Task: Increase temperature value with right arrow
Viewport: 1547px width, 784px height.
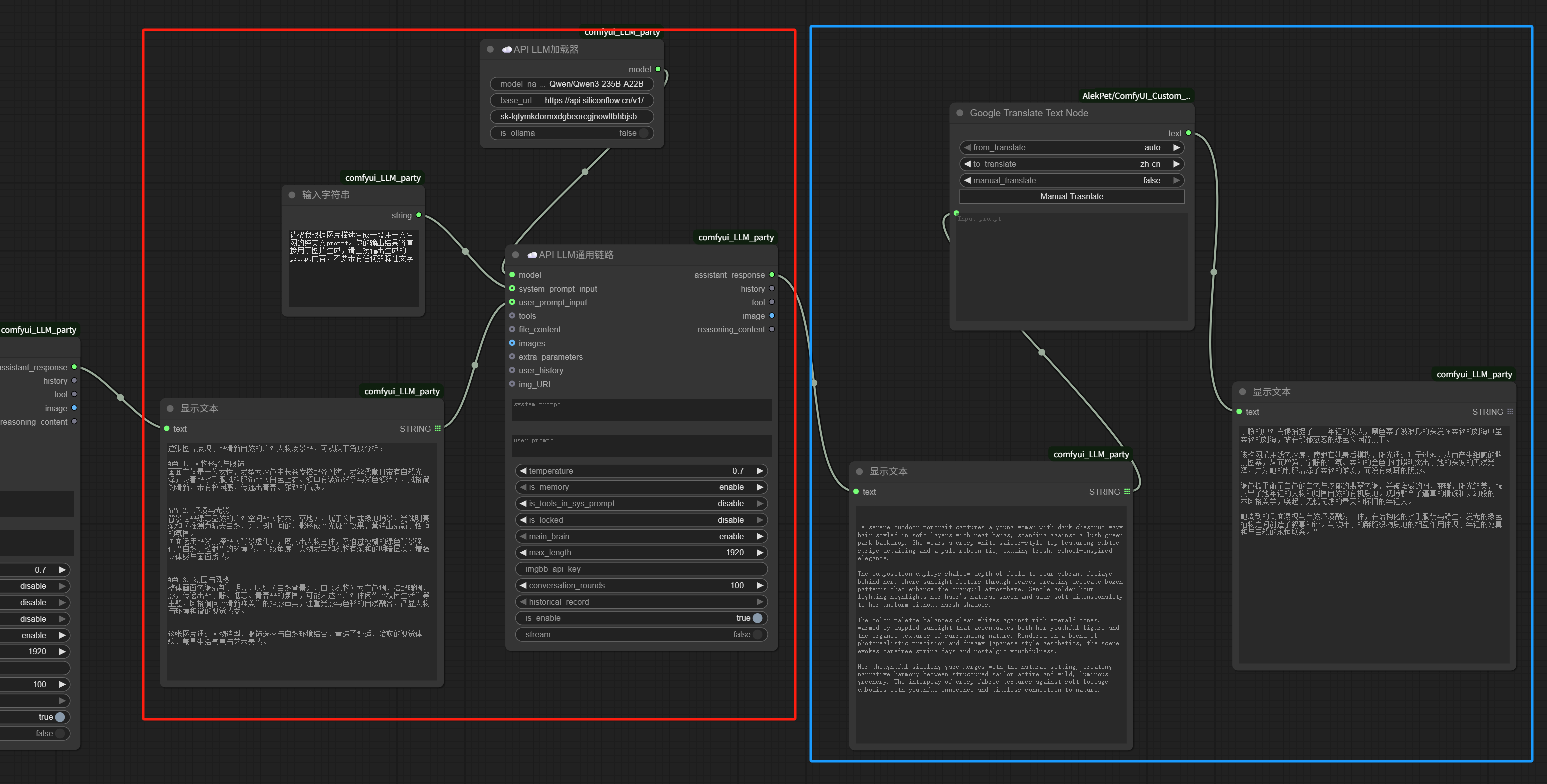Action: point(759,471)
